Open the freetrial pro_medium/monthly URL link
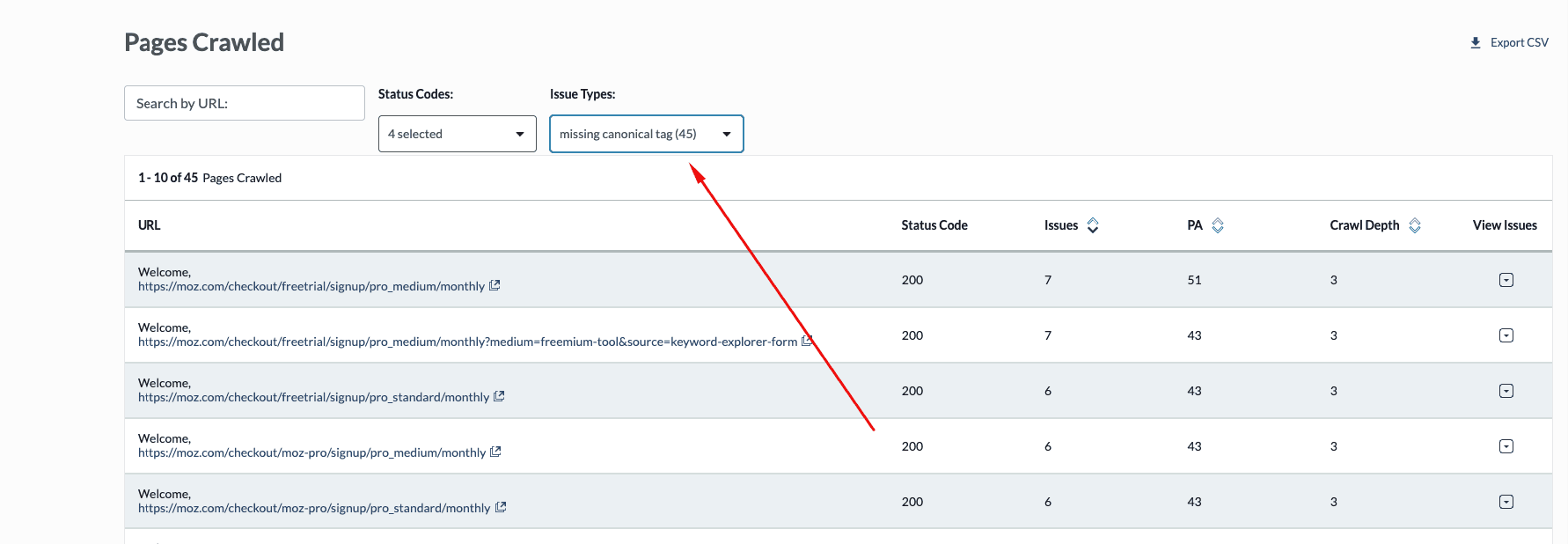This screenshot has height=544, width=1568. 311,286
